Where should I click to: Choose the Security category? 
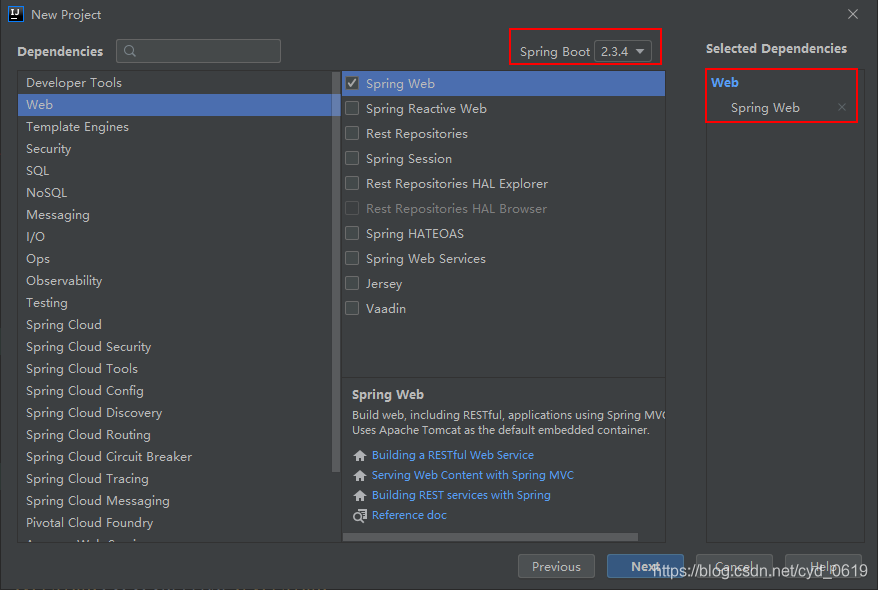coord(175,148)
